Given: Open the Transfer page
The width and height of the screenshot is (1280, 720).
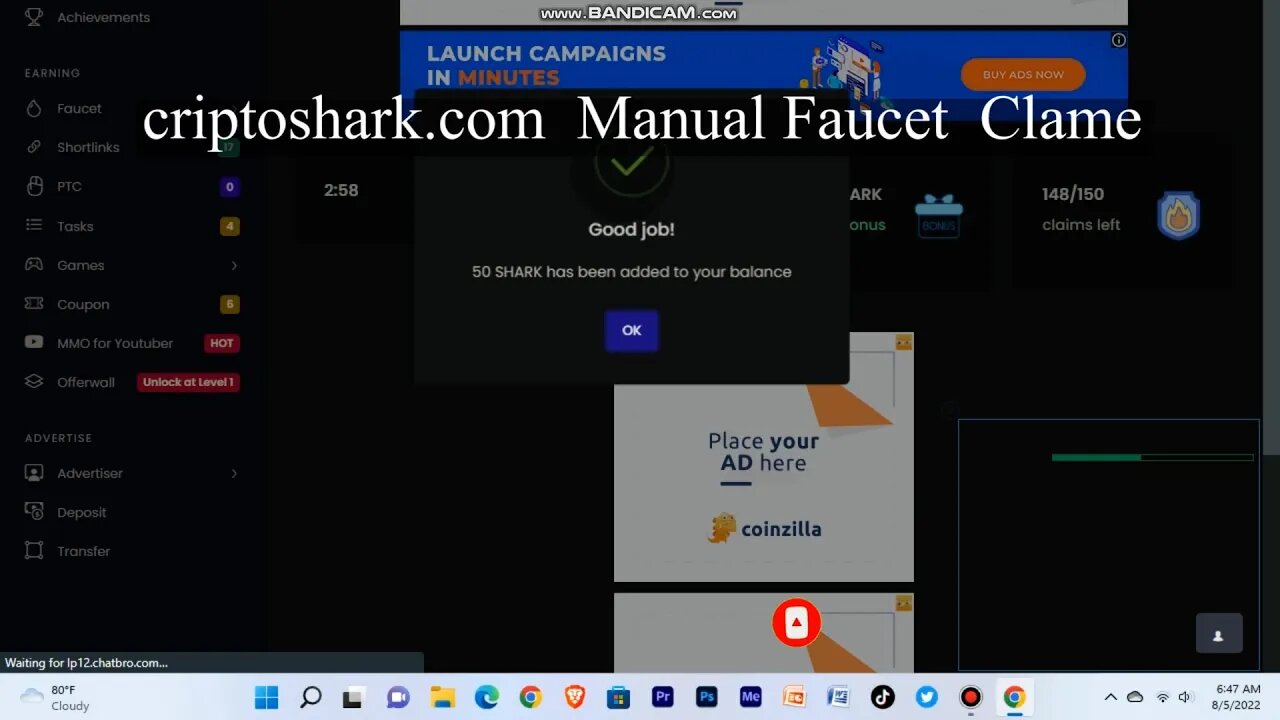Looking at the screenshot, I should coord(83,551).
